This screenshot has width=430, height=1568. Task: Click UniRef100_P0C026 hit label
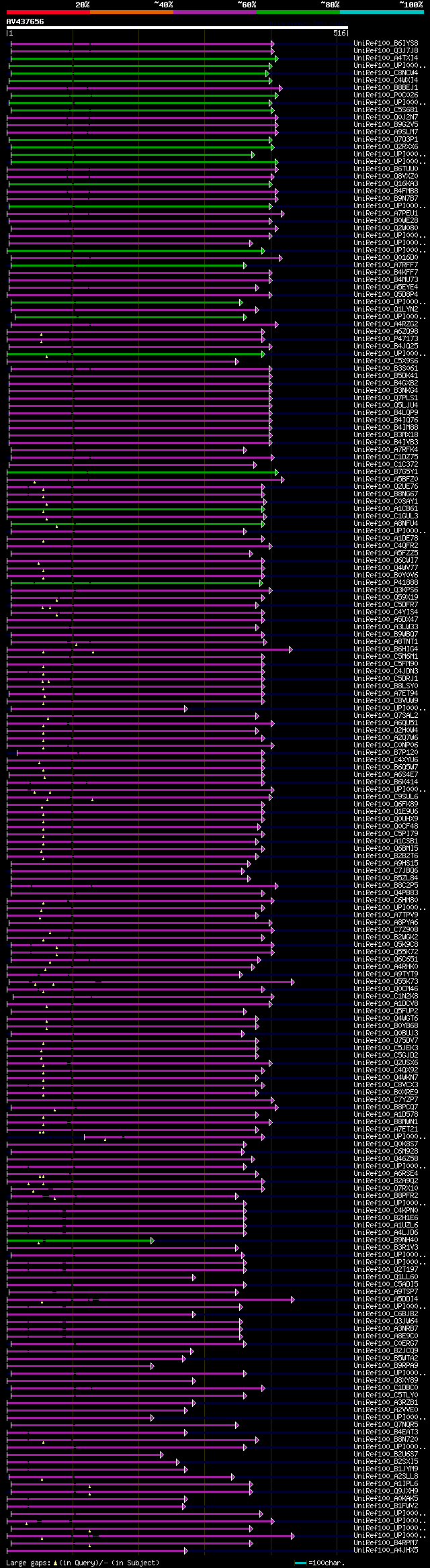click(x=386, y=95)
